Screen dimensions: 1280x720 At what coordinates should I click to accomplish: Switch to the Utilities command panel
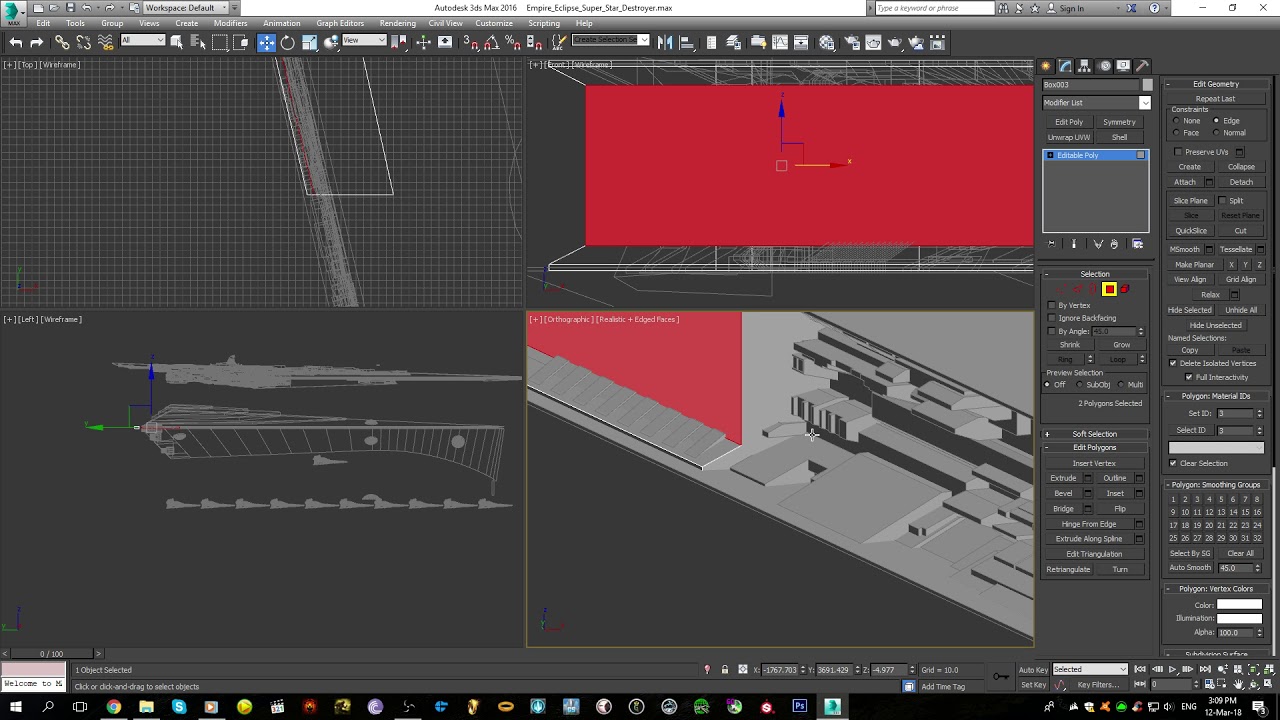point(1143,66)
